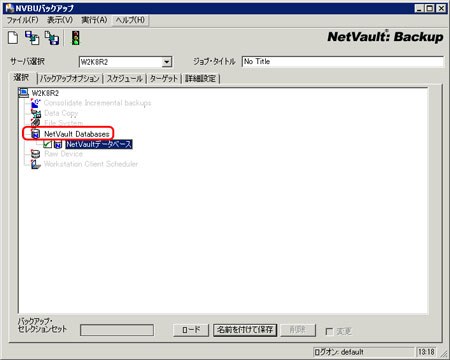450x360 pixels.
Task: Select the Workstation Client Scheduler tree item
Action: [x=91, y=164]
